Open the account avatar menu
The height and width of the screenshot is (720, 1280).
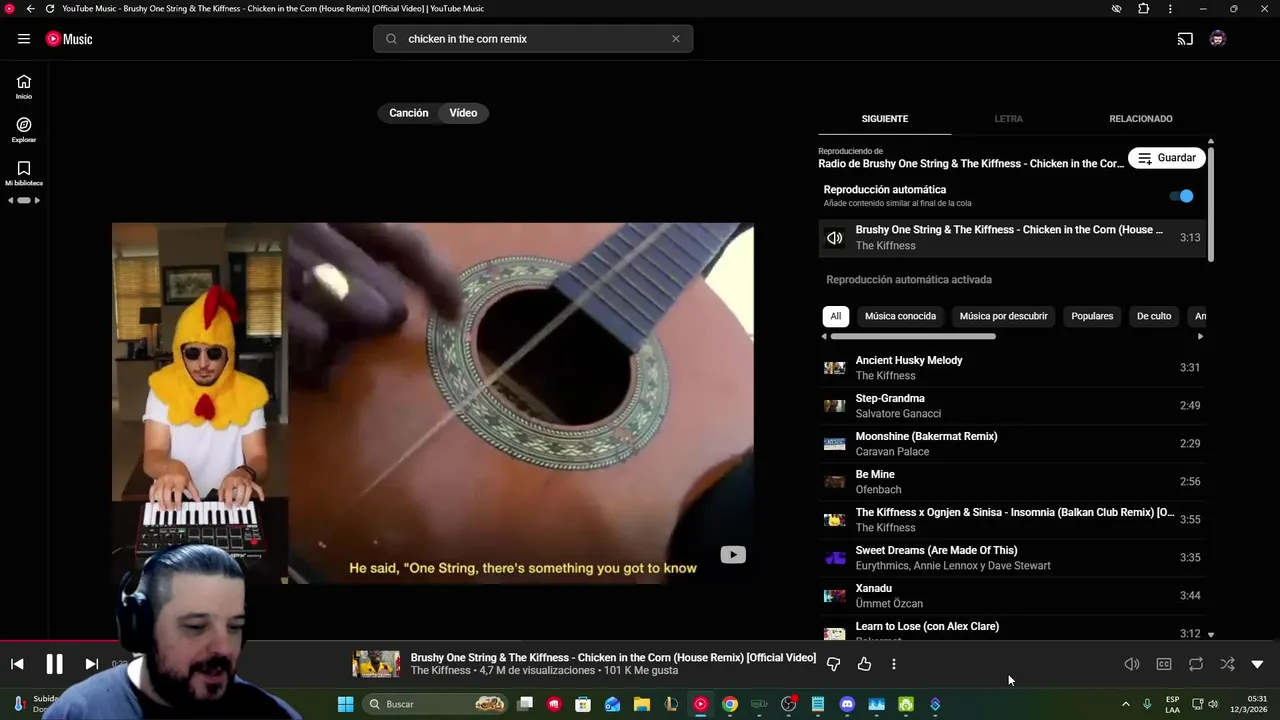[x=1218, y=39]
